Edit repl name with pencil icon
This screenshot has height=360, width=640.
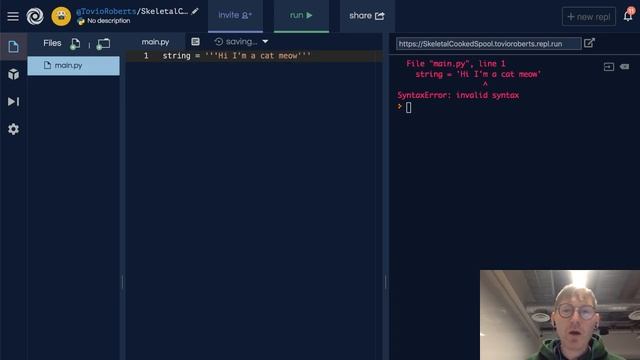coord(195,11)
